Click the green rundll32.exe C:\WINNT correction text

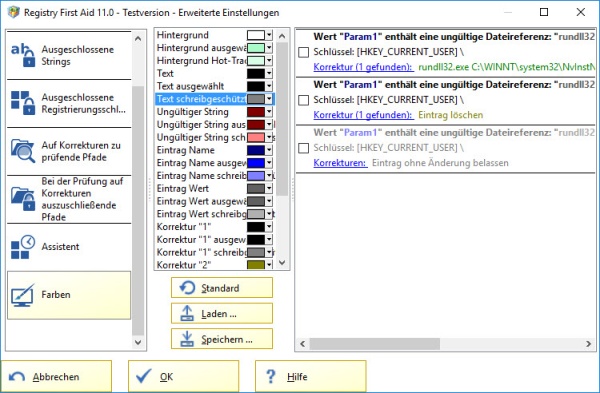(507, 67)
